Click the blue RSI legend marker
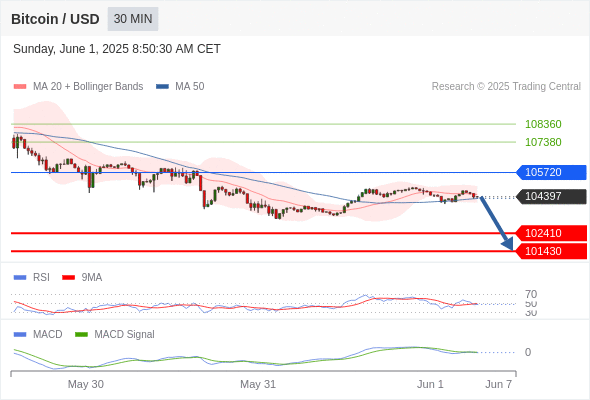Viewport: 590px width, 400px height. 20,278
